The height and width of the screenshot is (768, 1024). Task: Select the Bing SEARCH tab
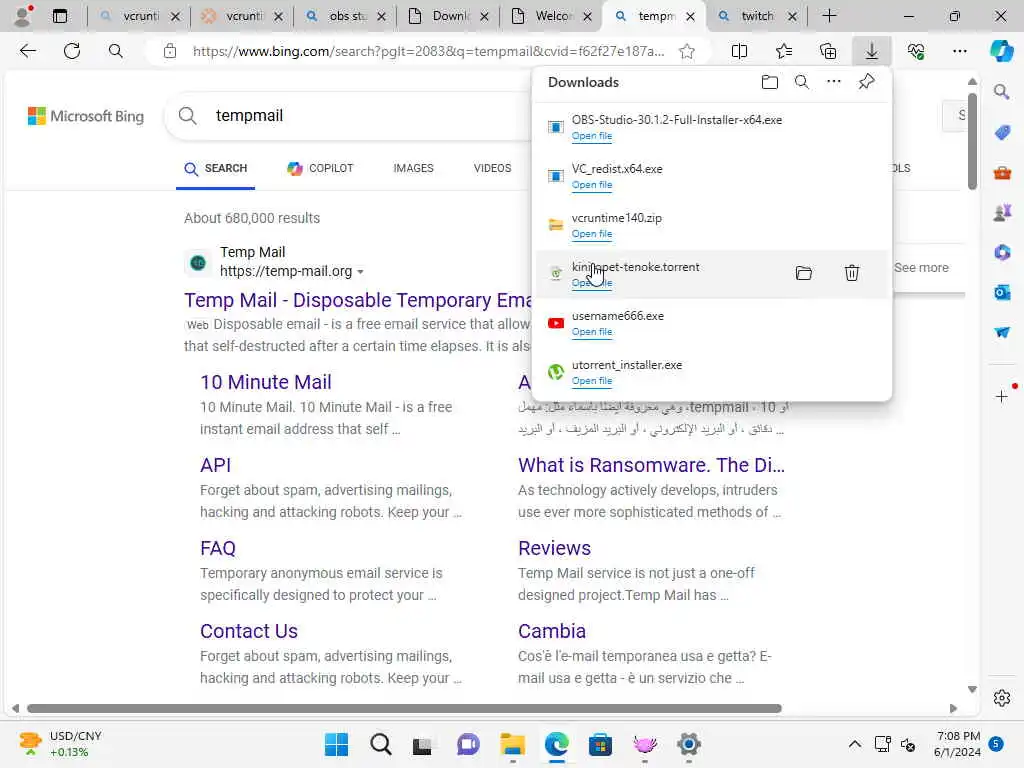click(216, 168)
